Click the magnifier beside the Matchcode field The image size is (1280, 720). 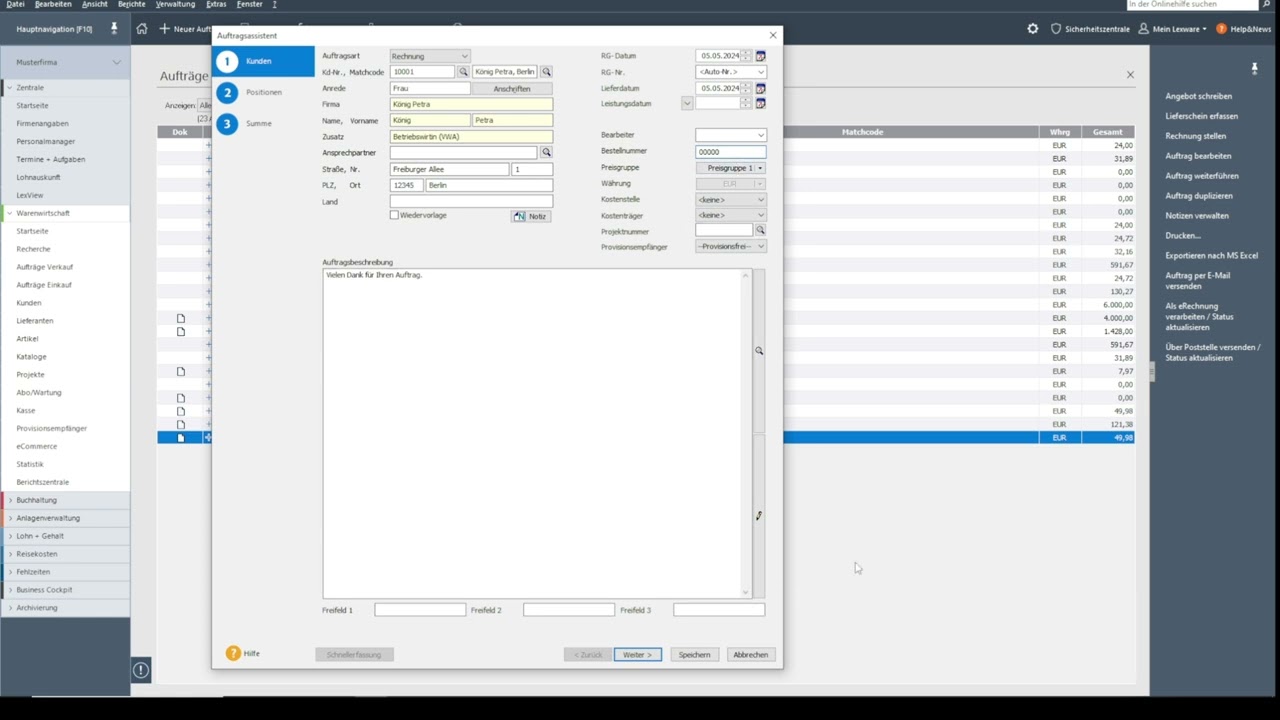point(546,72)
